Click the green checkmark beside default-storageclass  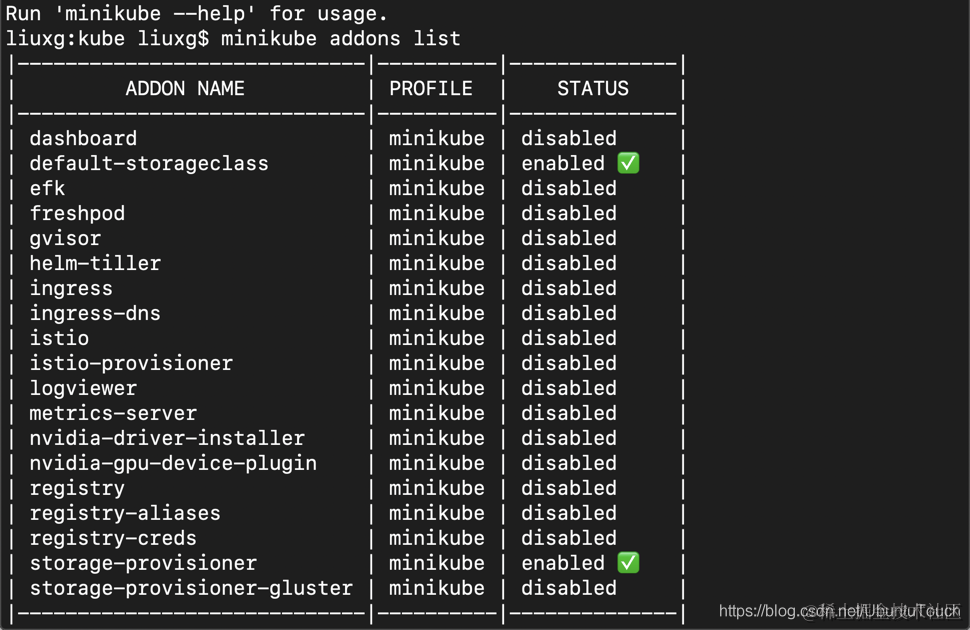pyautogui.click(x=628, y=163)
